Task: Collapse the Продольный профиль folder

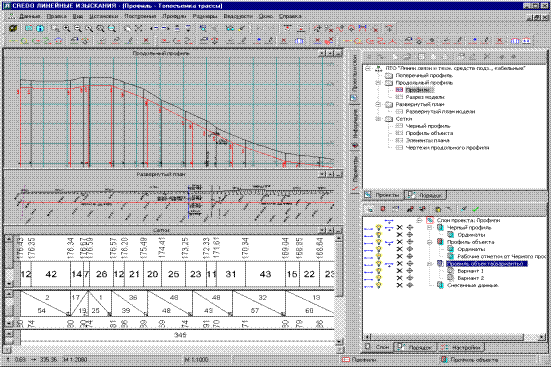Action: (x=378, y=83)
